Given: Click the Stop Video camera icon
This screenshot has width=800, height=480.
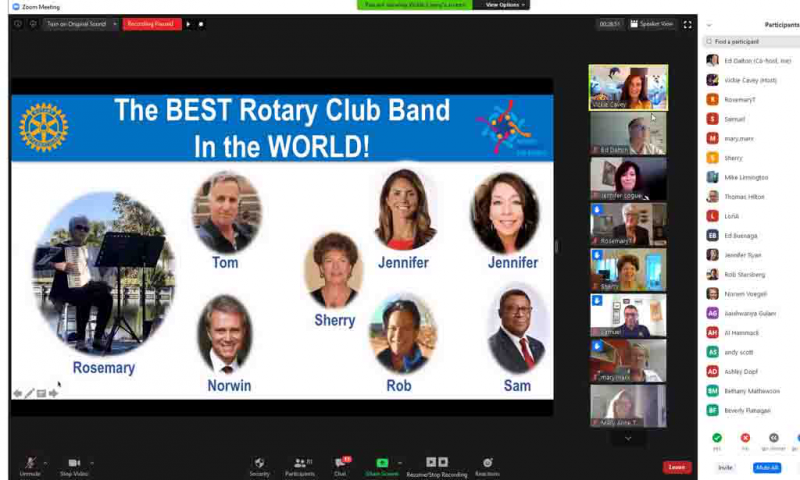Looking at the screenshot, I should [74, 463].
